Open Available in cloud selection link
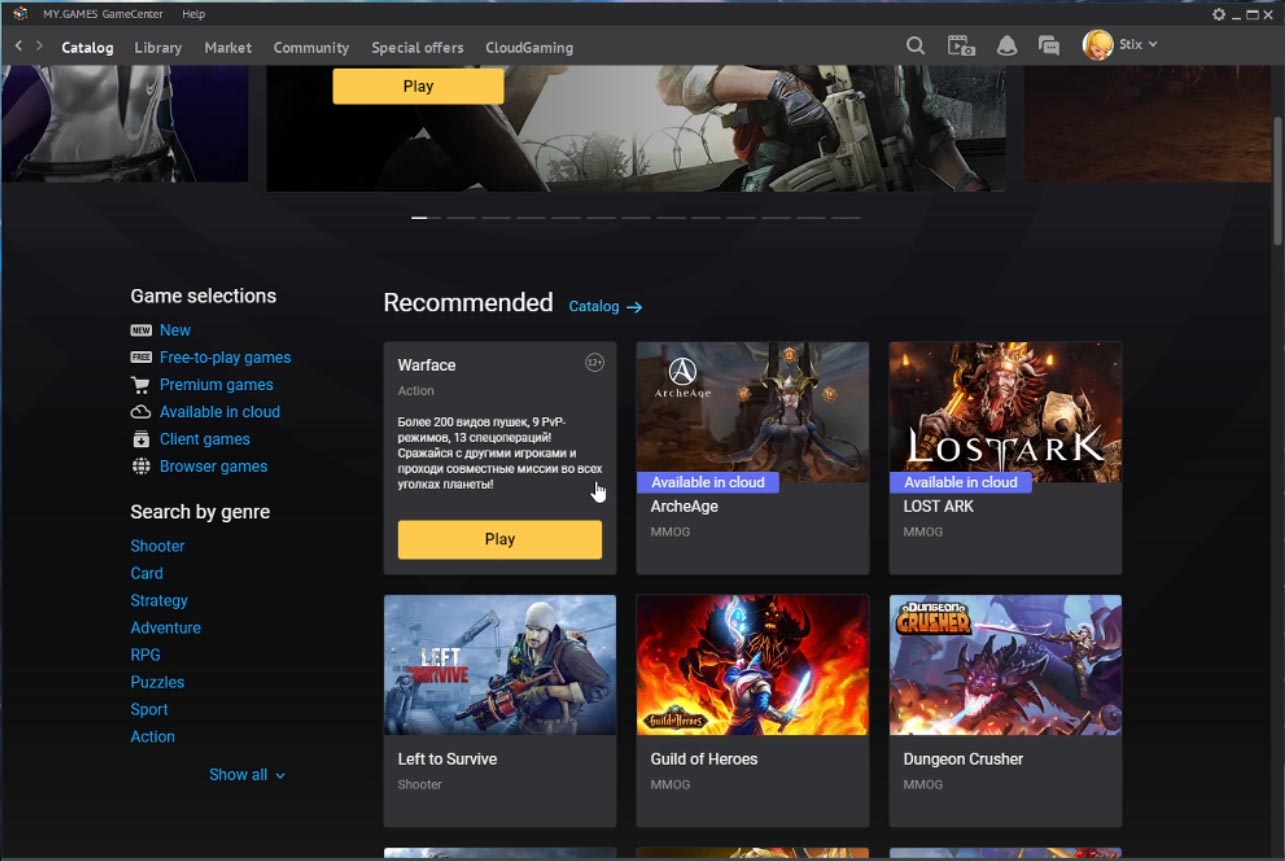Screen dimensions: 1285x861 click(220, 412)
